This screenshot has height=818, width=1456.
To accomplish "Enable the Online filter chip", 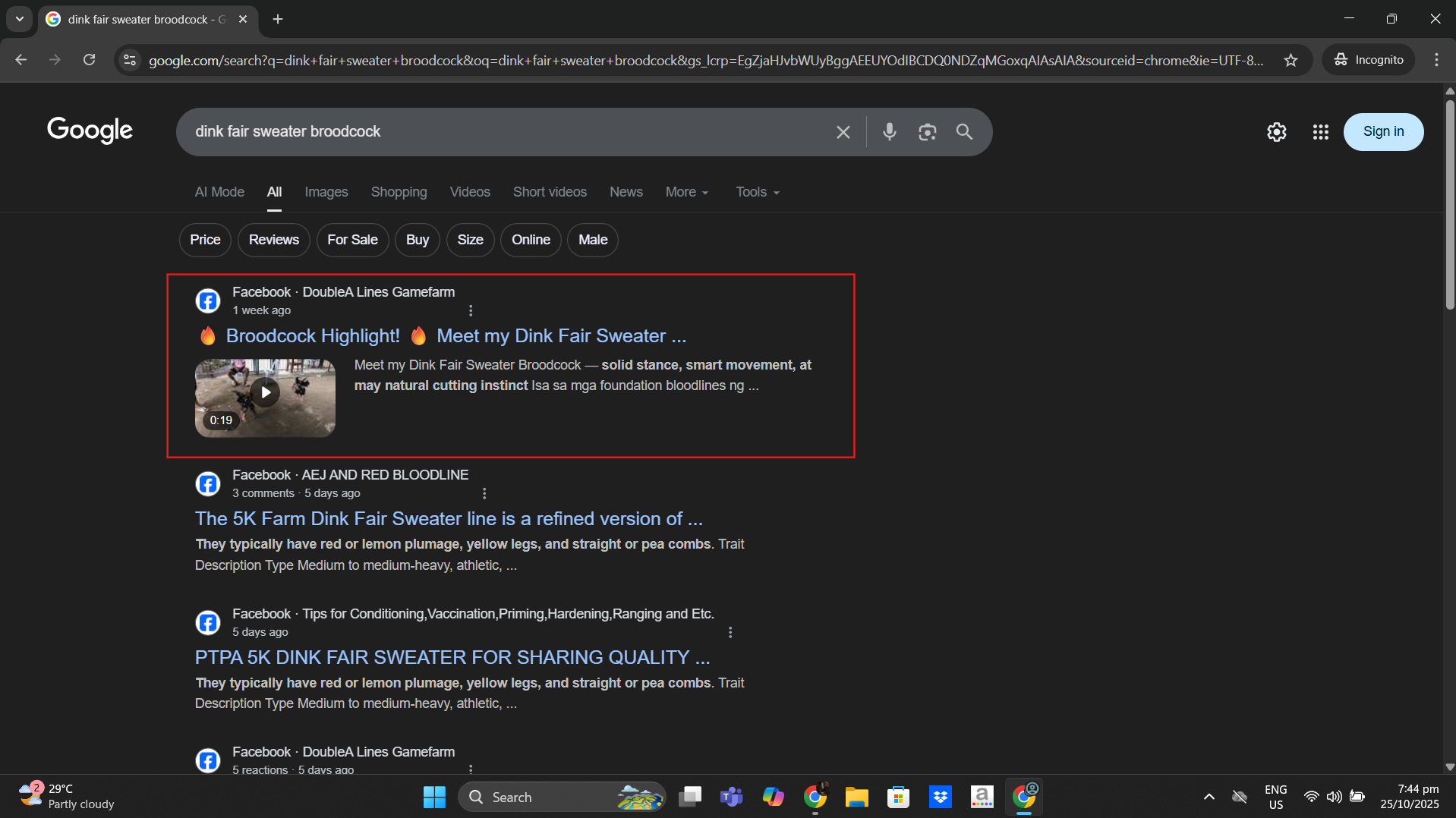I will tap(530, 240).
